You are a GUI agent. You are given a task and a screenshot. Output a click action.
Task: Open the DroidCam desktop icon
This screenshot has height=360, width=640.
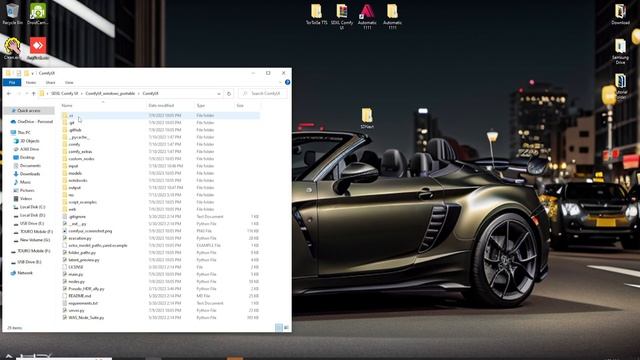[38, 13]
